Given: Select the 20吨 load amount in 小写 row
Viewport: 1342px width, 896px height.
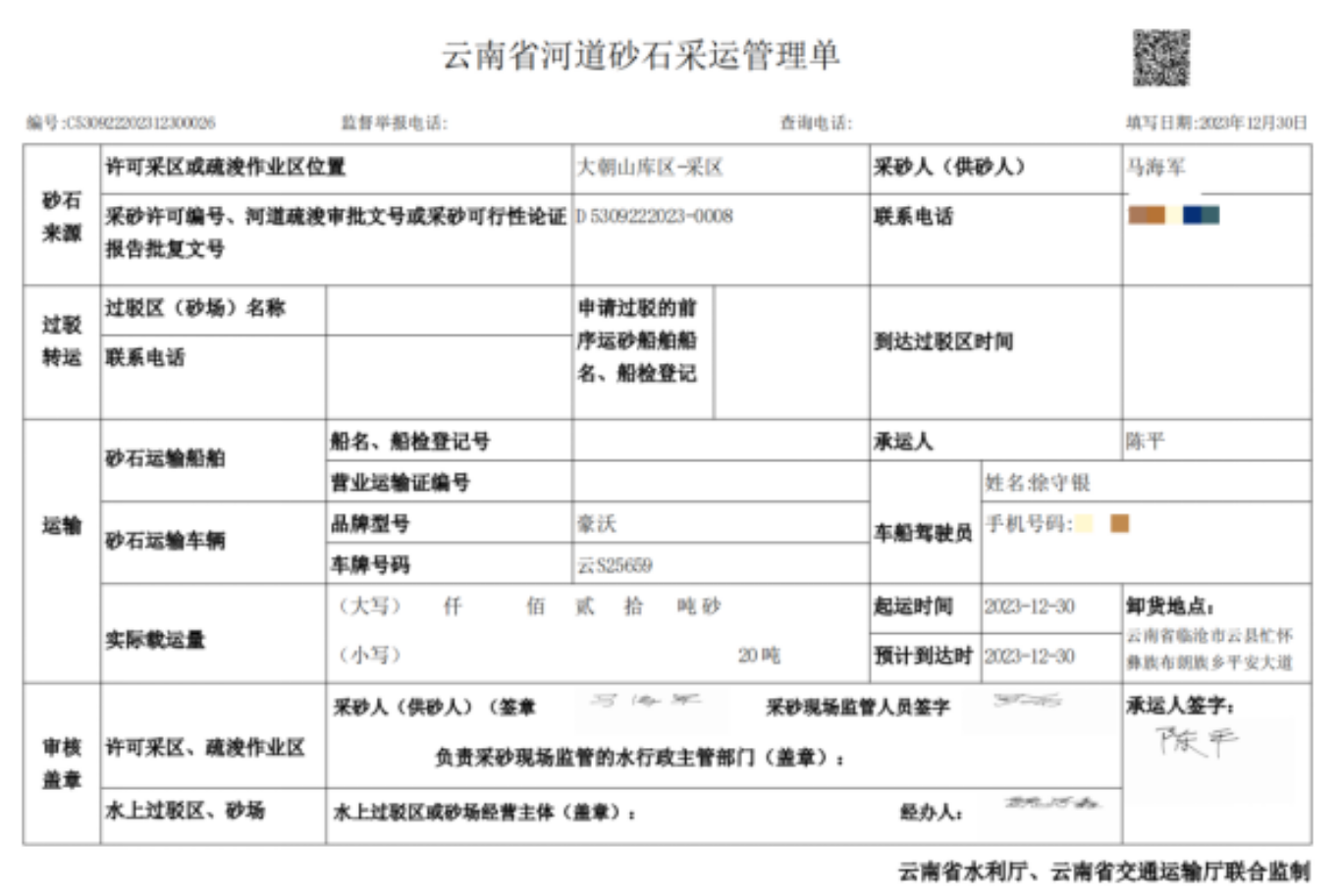Looking at the screenshot, I should point(759,656).
